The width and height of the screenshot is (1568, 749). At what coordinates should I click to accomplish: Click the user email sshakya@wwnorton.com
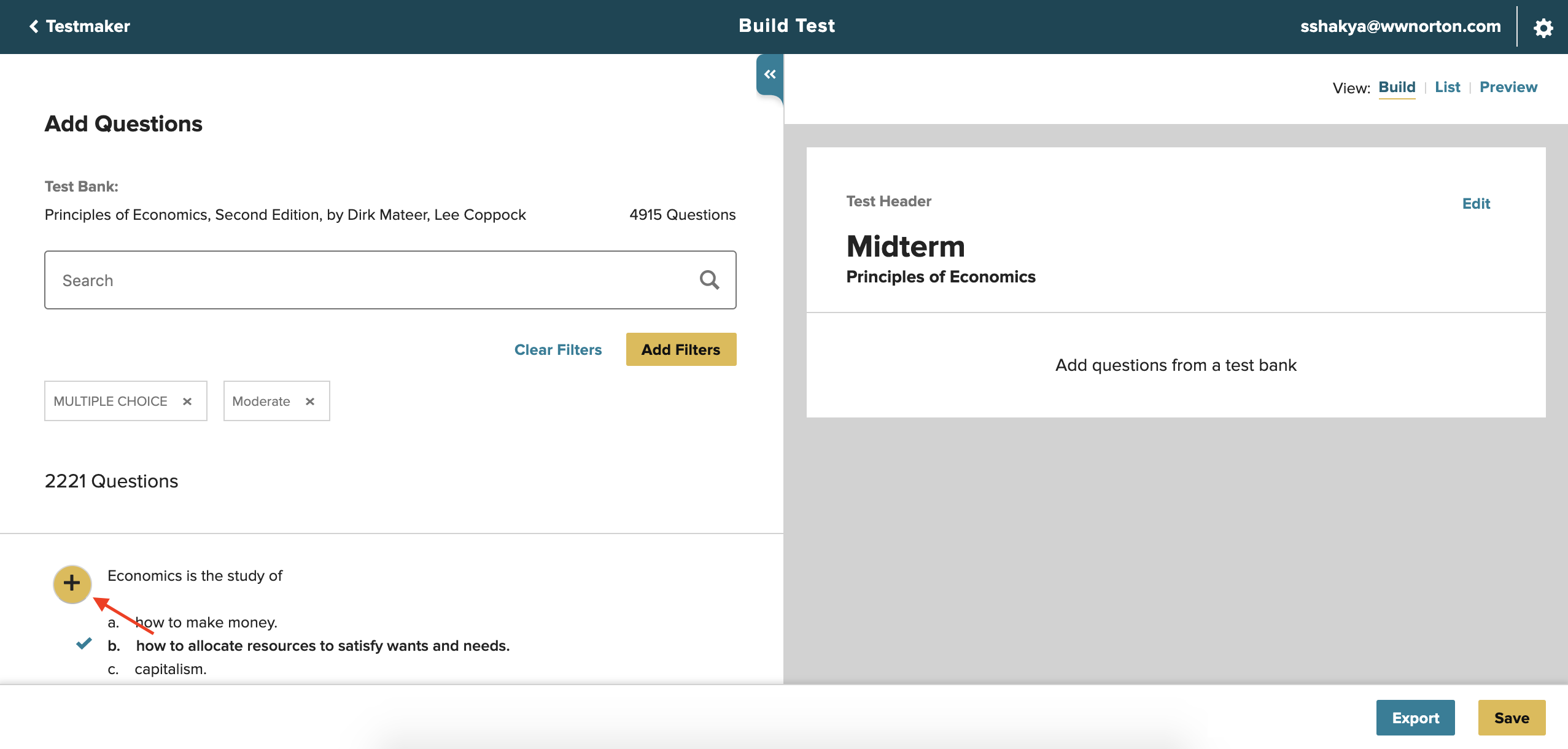point(1400,26)
